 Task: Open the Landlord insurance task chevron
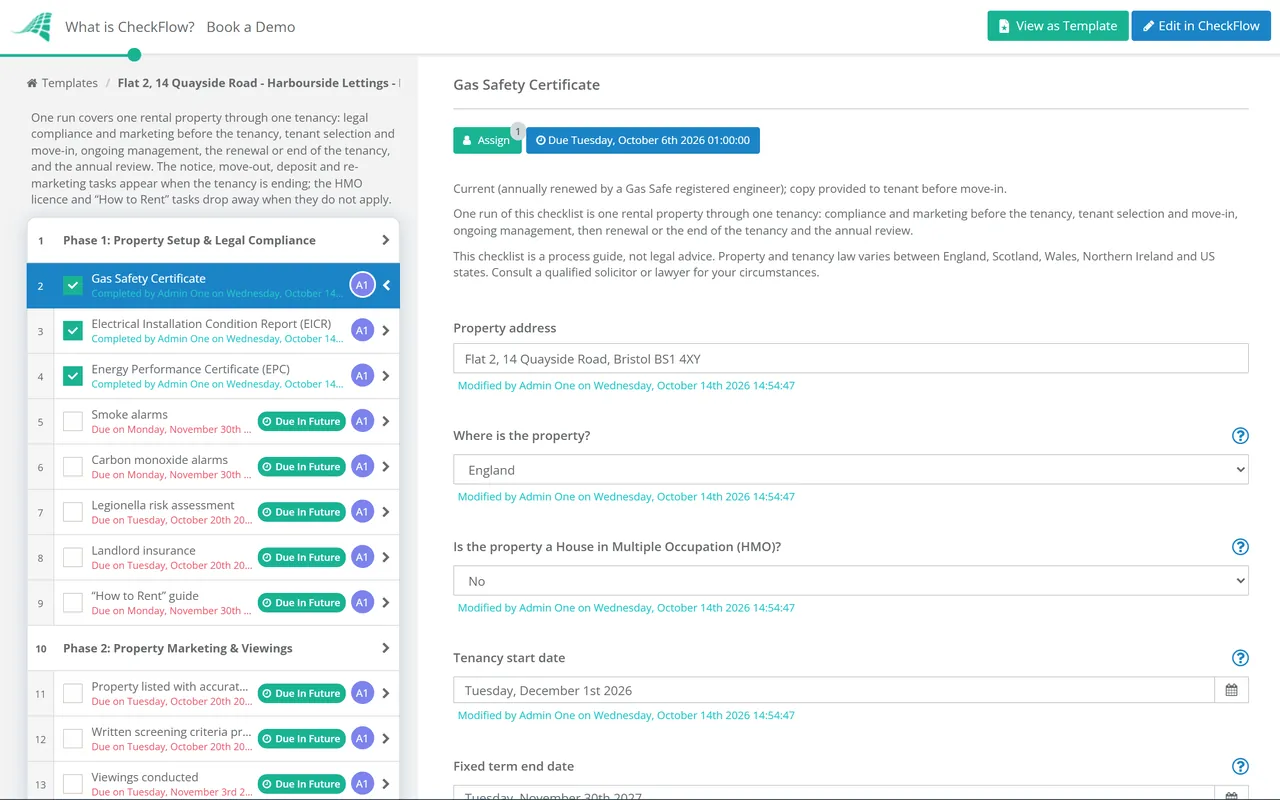pos(386,557)
